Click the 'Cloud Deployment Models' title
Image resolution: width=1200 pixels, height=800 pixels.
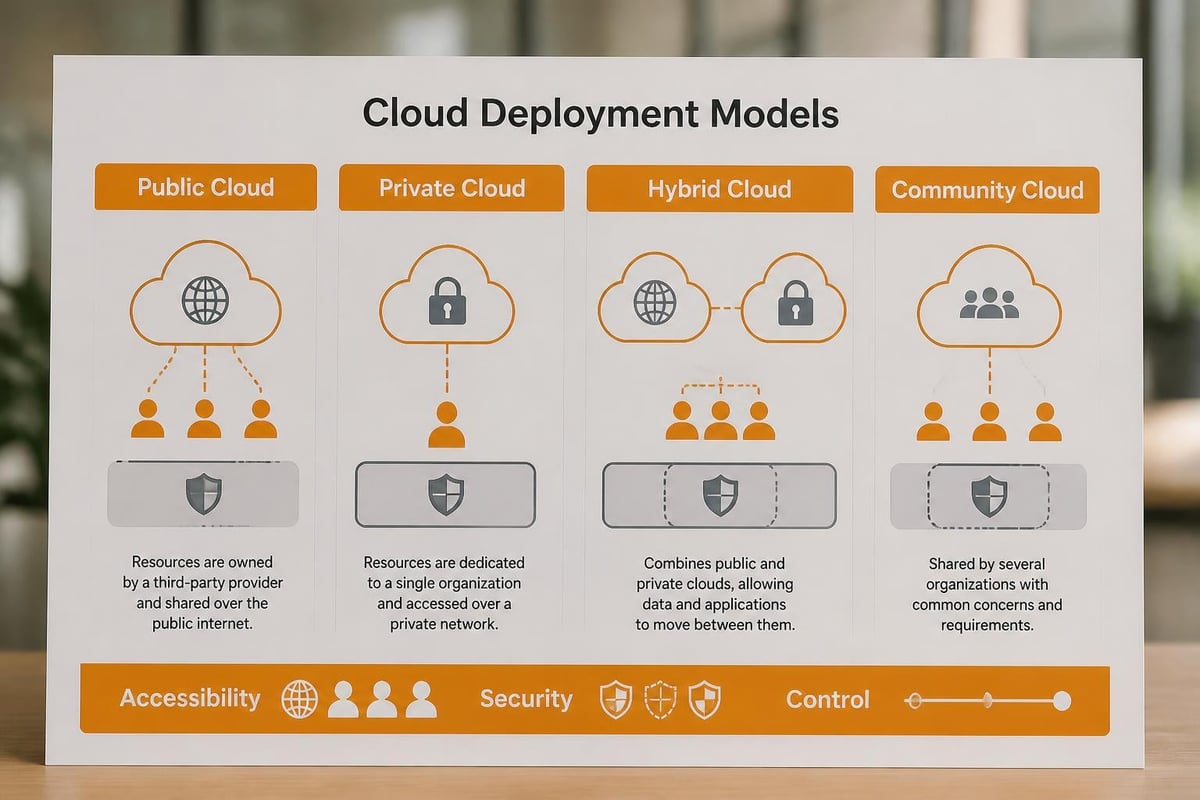point(600,113)
